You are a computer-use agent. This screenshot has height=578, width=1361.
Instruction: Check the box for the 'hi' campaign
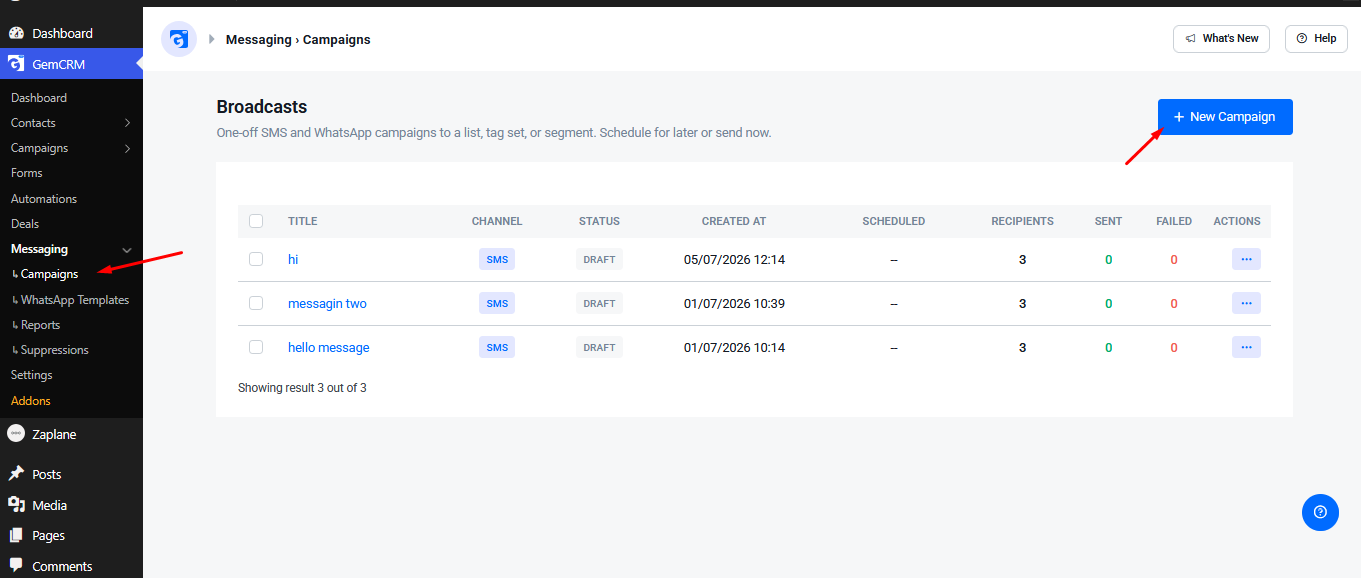point(256,259)
